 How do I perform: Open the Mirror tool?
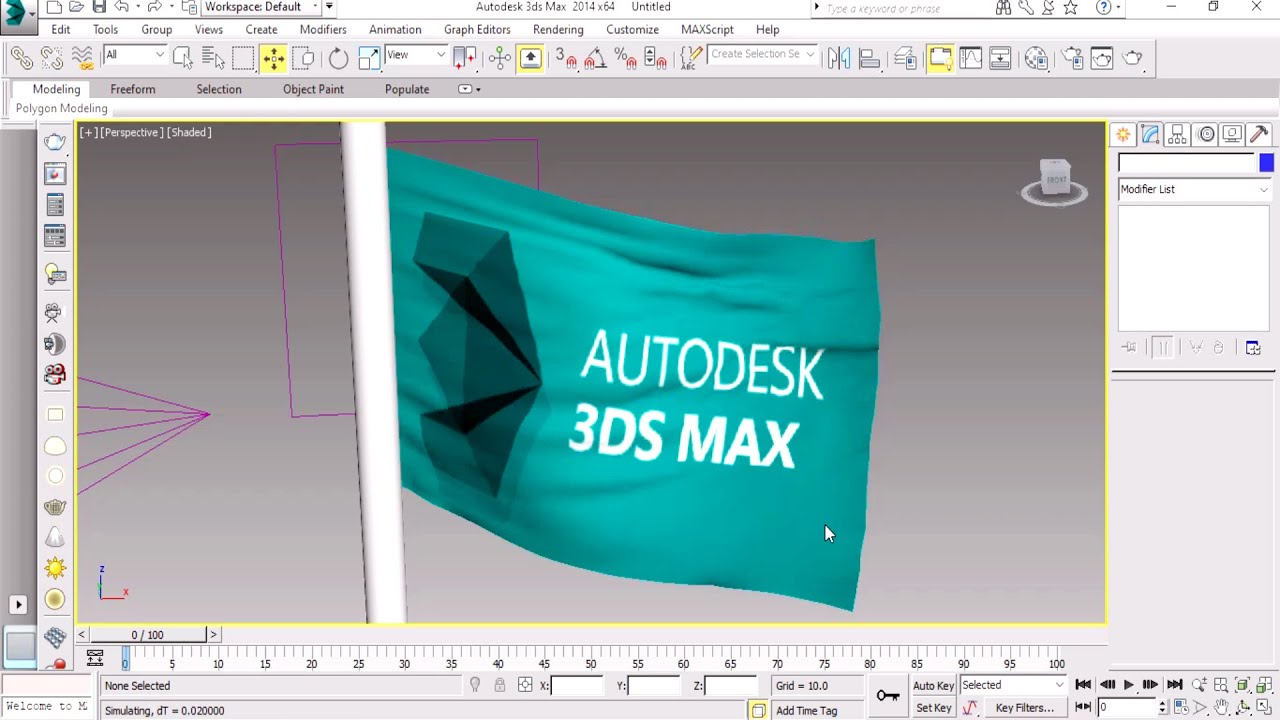coord(839,58)
